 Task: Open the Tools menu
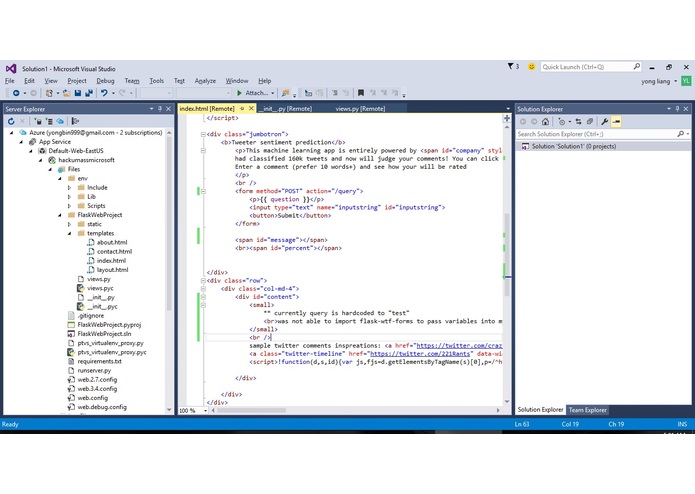156,81
